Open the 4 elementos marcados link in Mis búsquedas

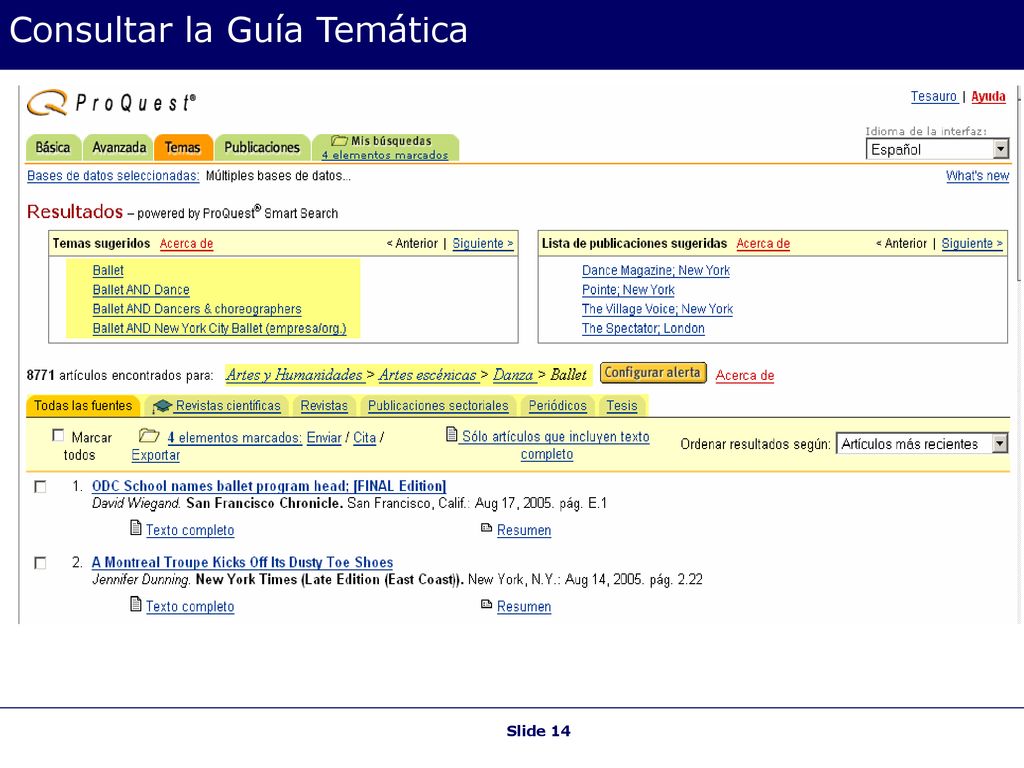385,155
